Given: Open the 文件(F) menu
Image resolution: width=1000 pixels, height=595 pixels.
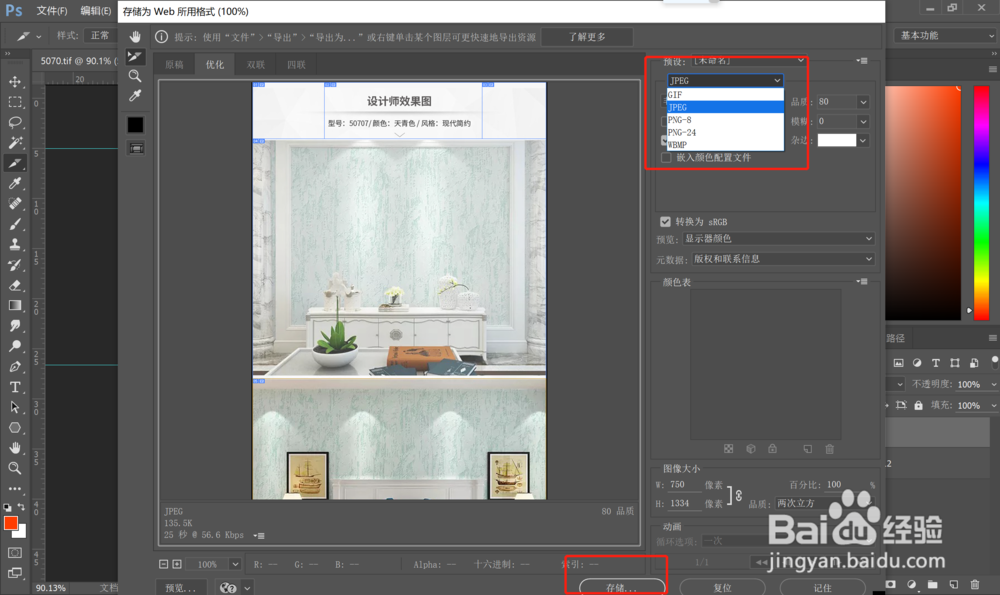Looking at the screenshot, I should (52, 11).
